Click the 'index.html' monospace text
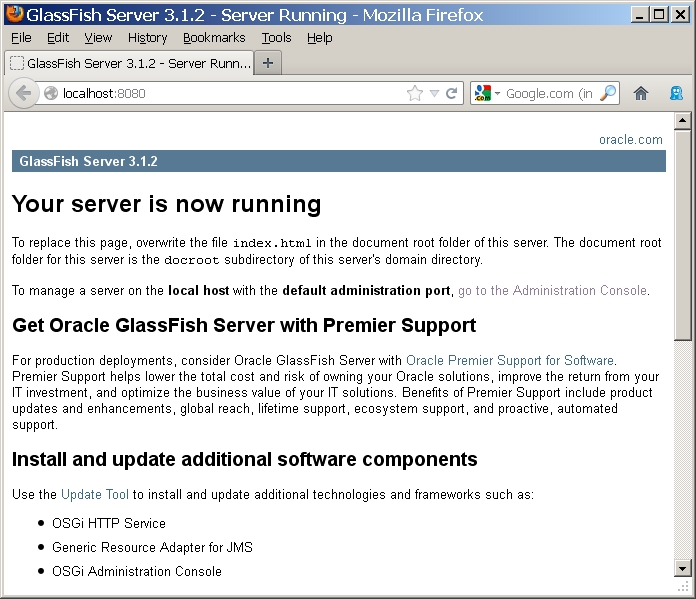Viewport: 696px width, 599px height. click(x=272, y=243)
